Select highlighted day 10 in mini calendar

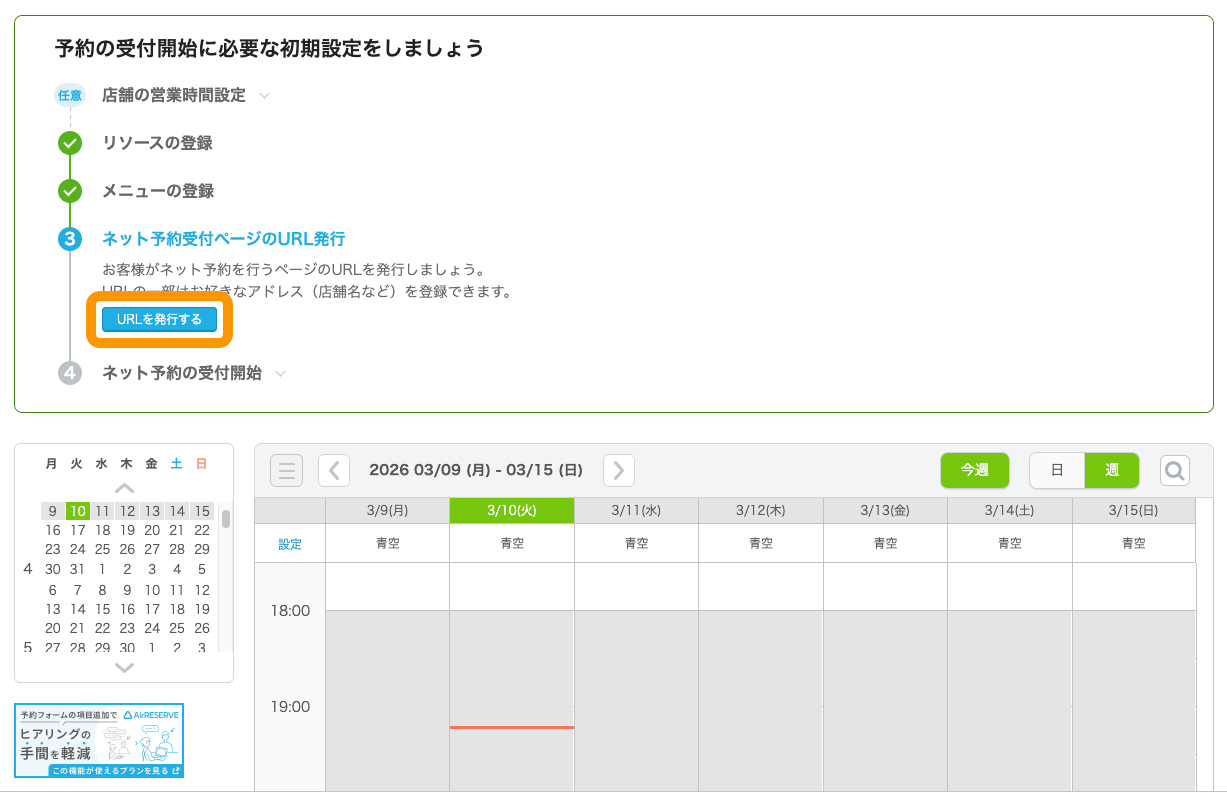click(78, 511)
